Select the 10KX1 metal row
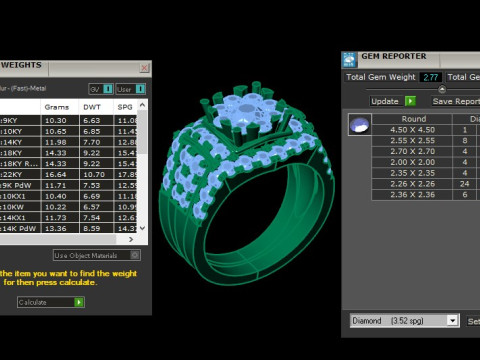The height and width of the screenshot is (360, 480). pos(69,196)
